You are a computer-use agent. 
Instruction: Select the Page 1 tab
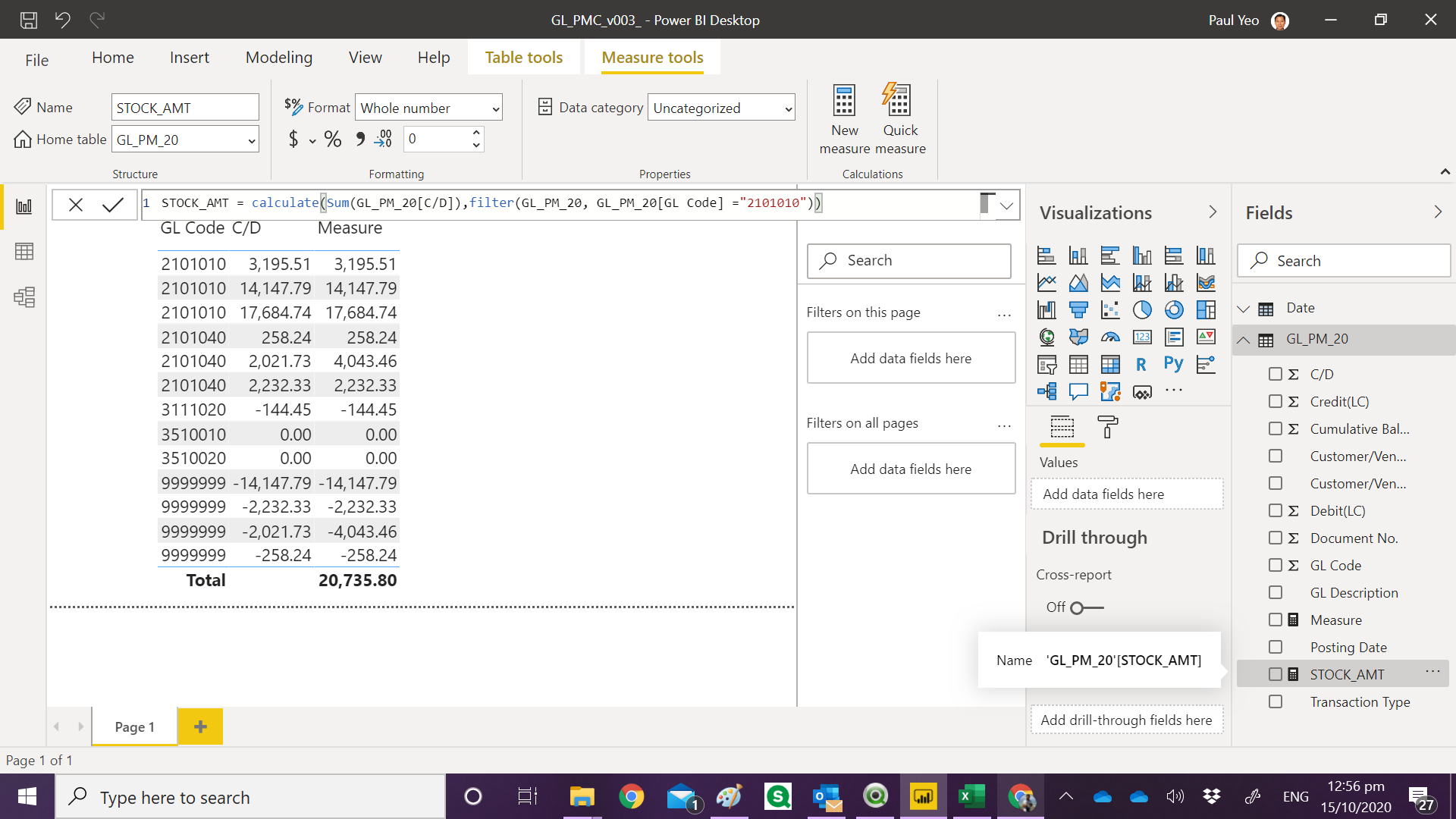[x=134, y=726]
